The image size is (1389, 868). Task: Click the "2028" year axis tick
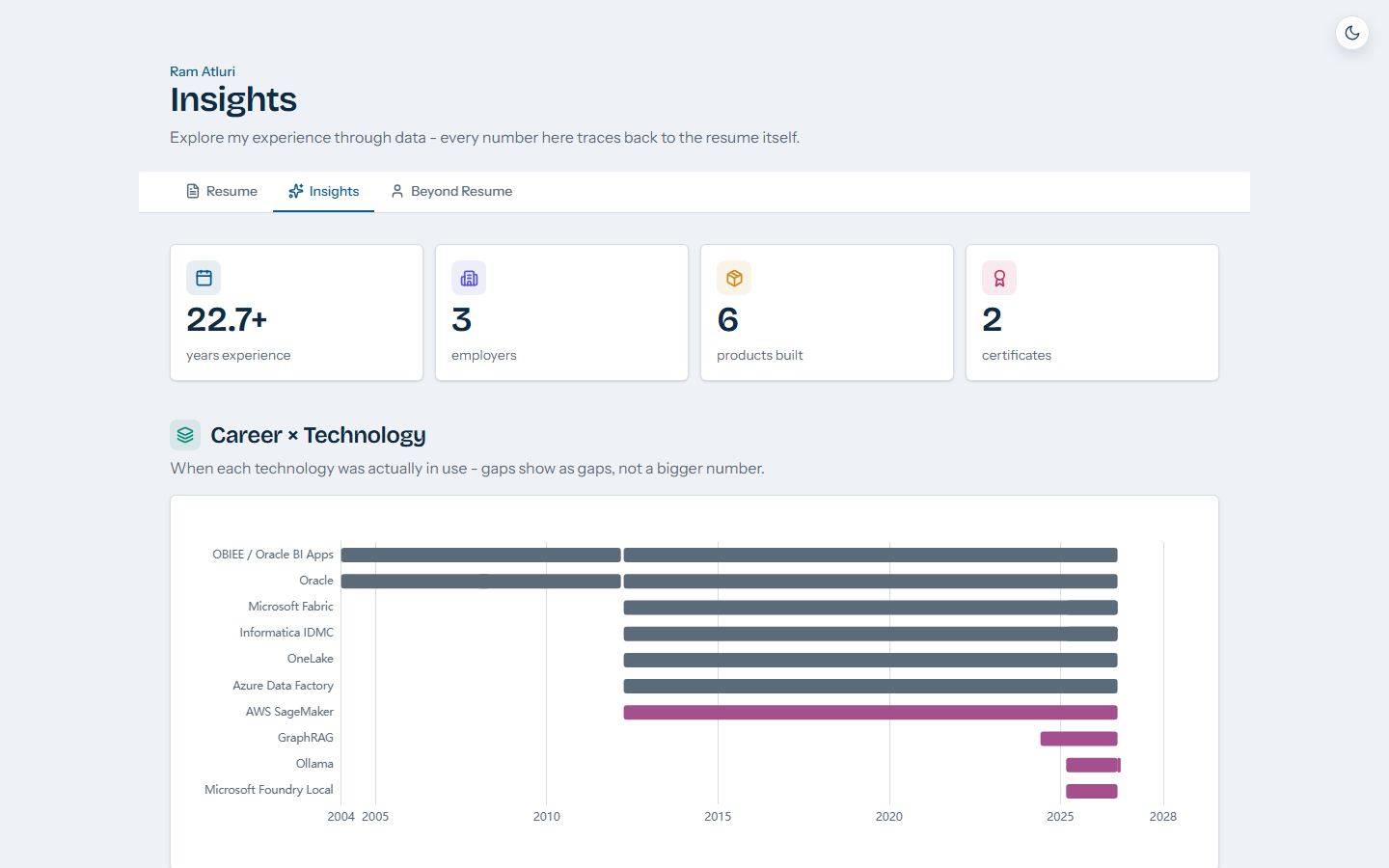(1163, 816)
